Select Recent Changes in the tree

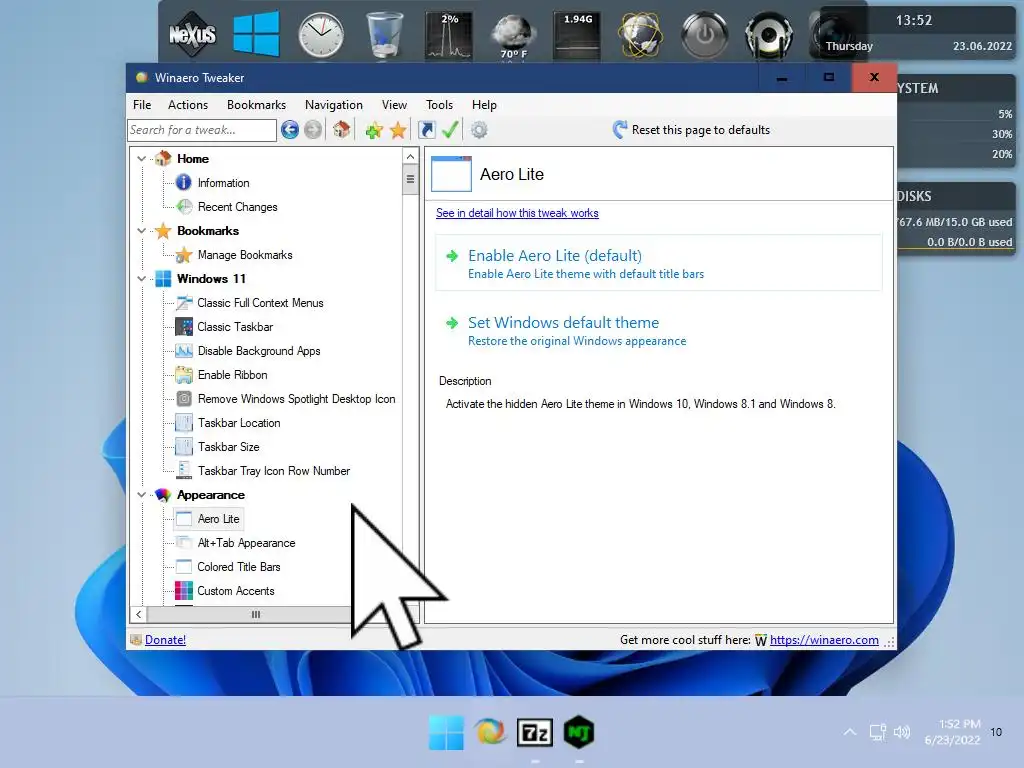(238, 207)
